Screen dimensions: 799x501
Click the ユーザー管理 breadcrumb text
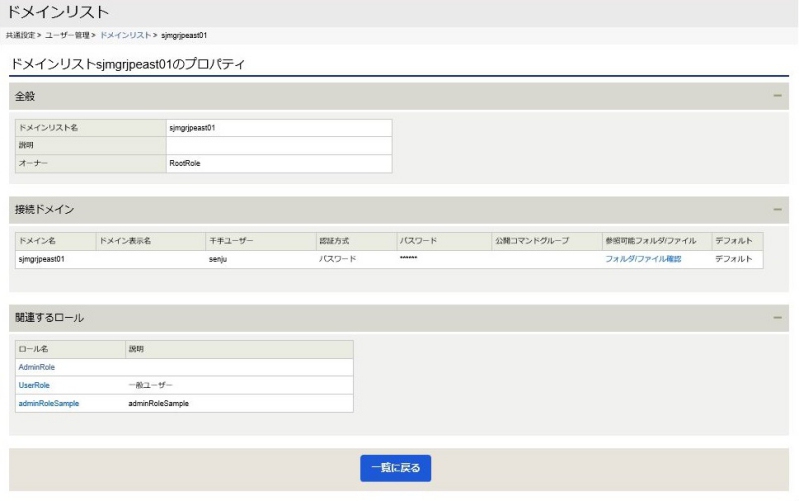pyautogui.click(x=67, y=35)
